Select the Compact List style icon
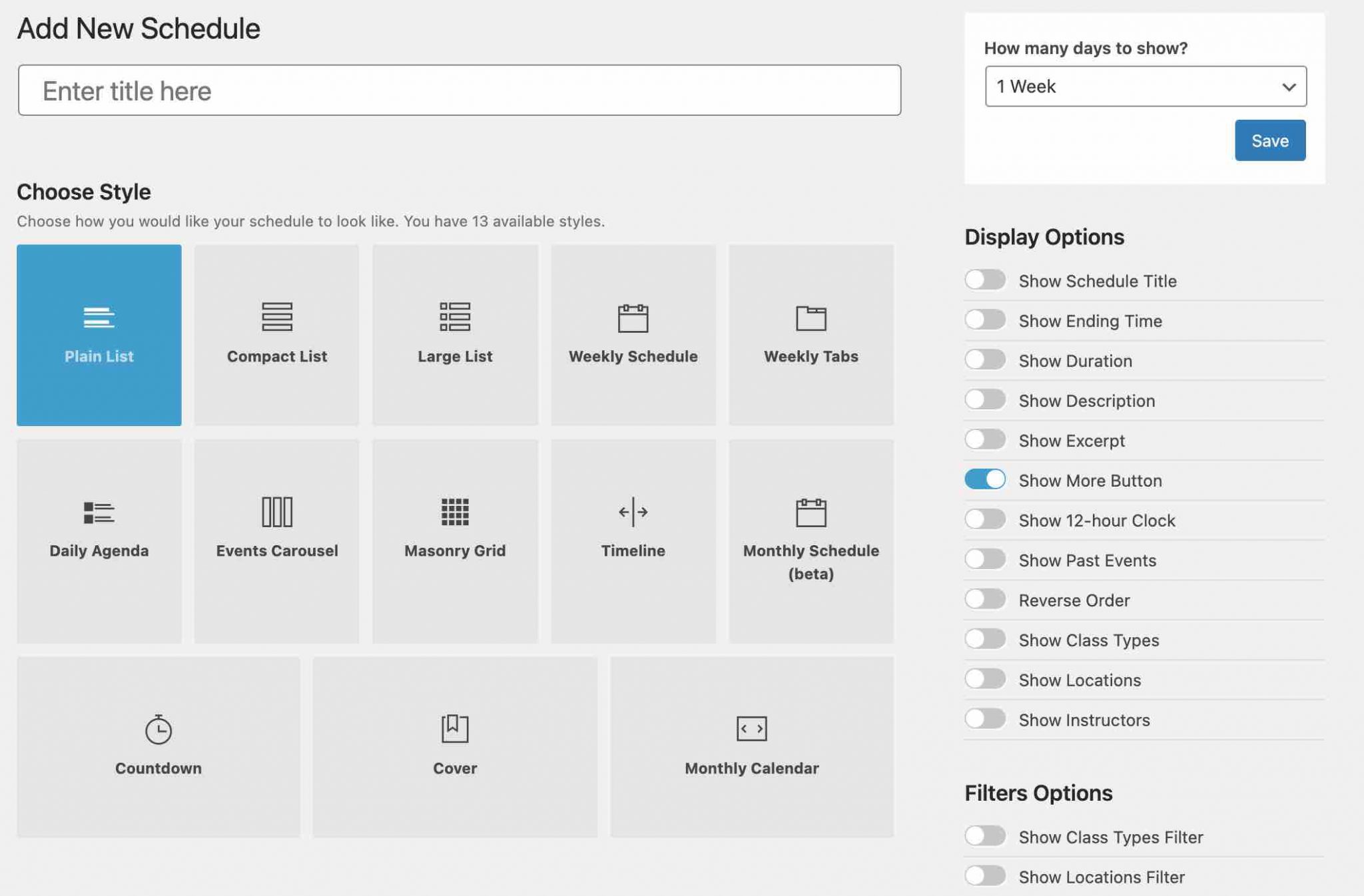 [276, 316]
